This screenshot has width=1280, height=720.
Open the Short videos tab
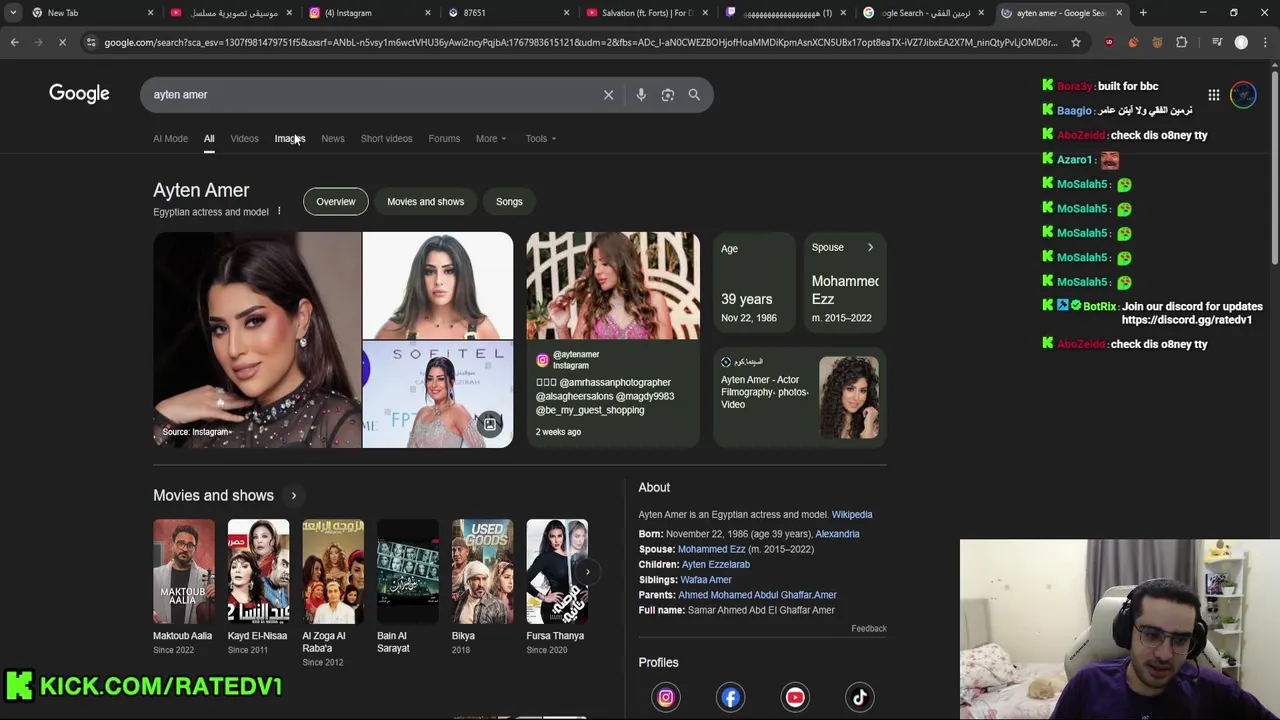click(386, 139)
